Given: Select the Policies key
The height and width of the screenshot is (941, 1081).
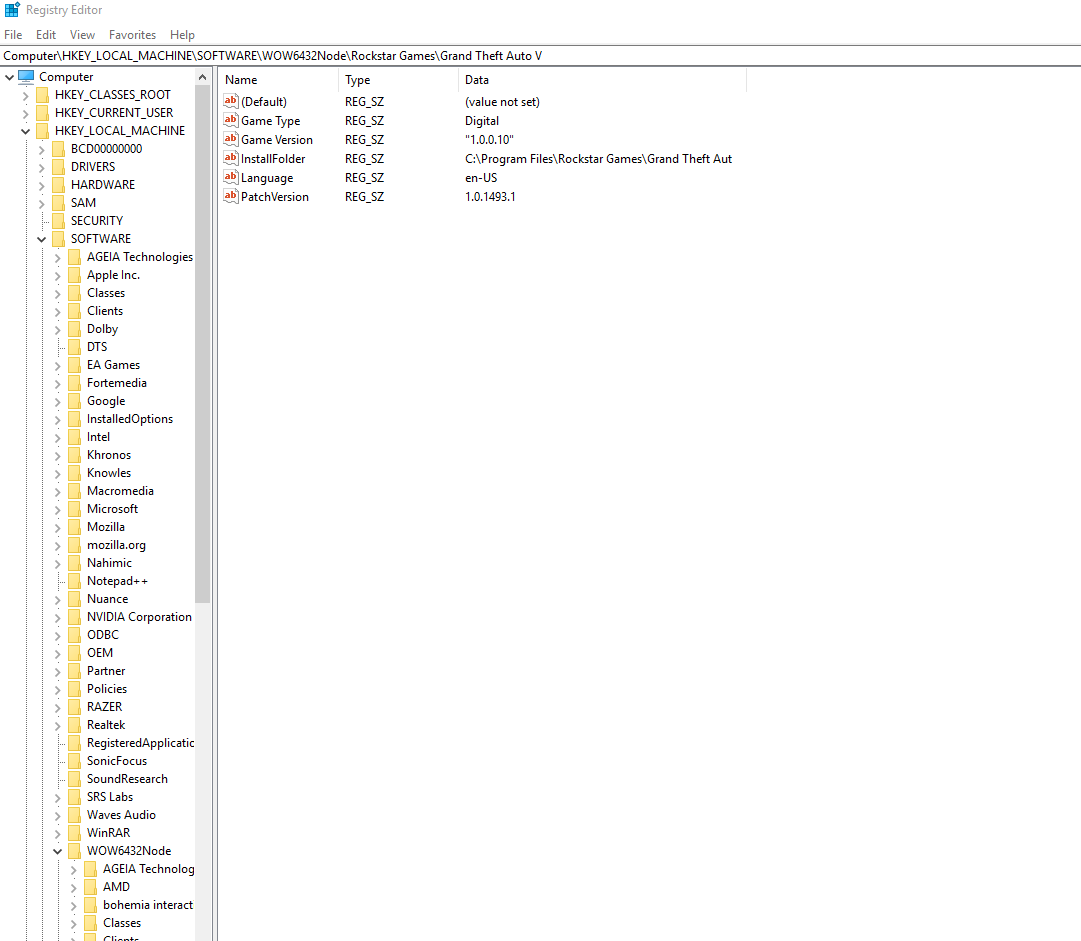Looking at the screenshot, I should (107, 689).
